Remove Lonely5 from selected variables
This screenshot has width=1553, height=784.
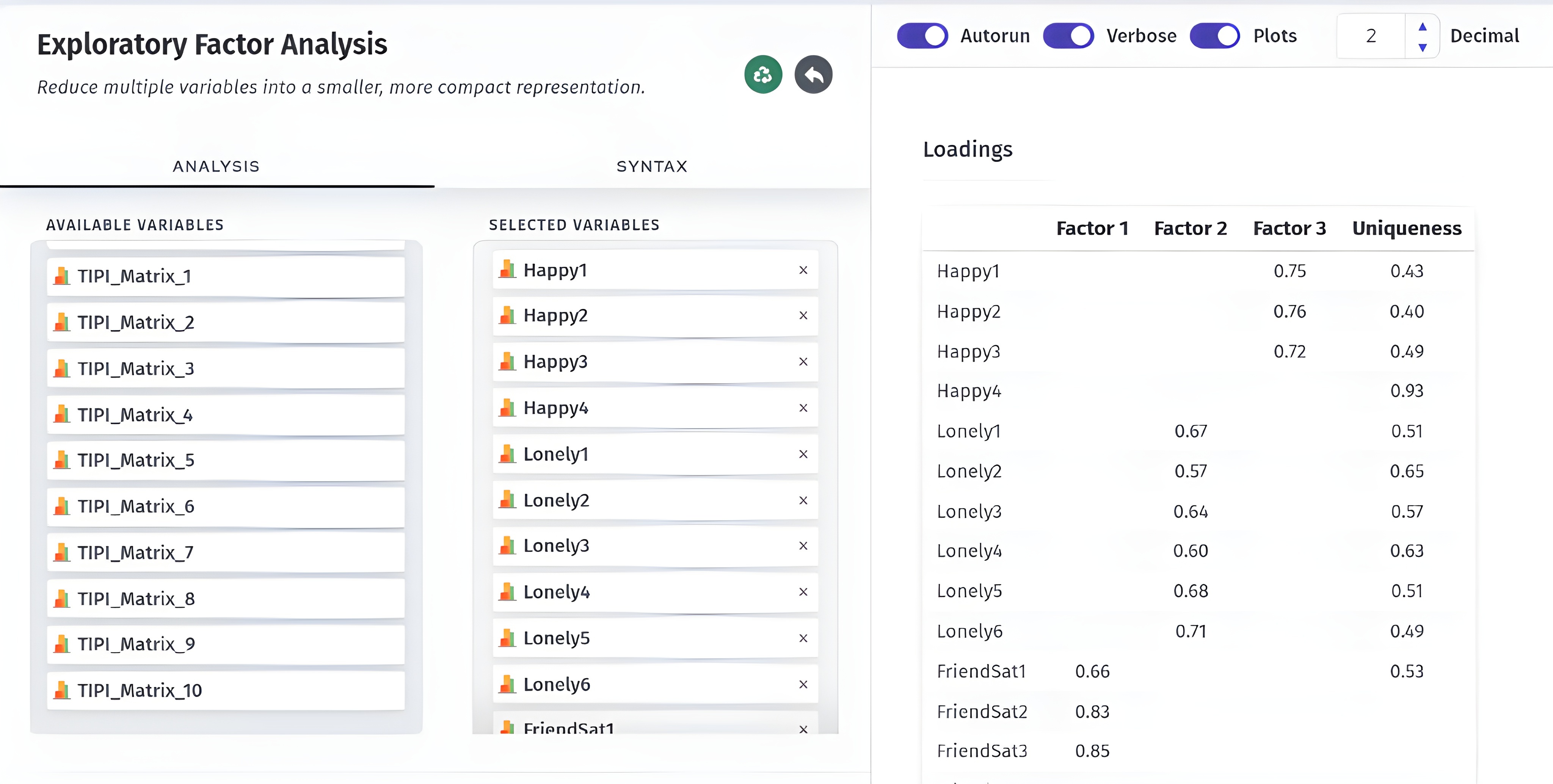(803, 638)
